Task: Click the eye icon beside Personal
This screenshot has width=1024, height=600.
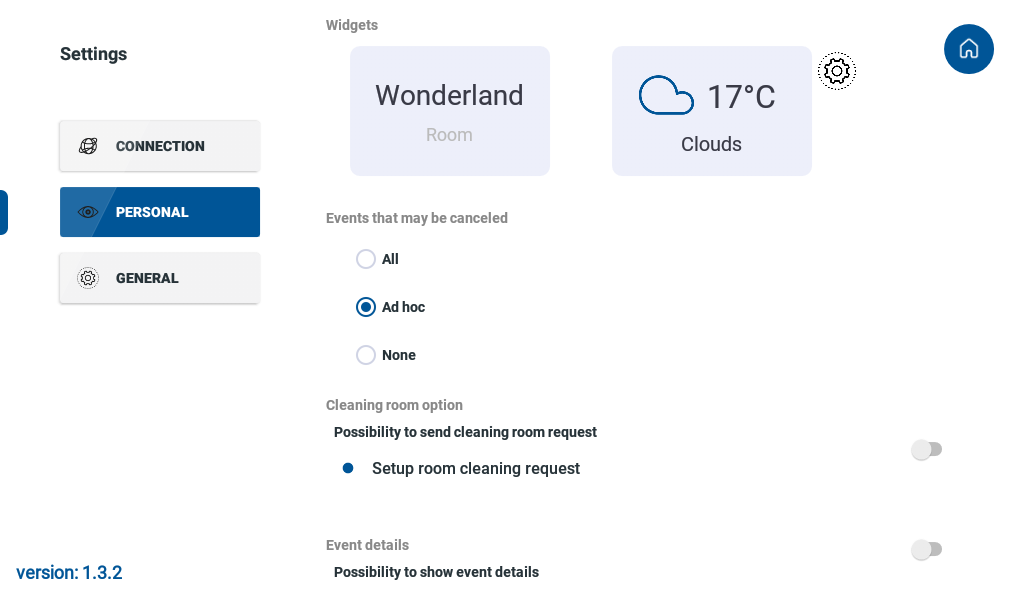Action: click(88, 212)
